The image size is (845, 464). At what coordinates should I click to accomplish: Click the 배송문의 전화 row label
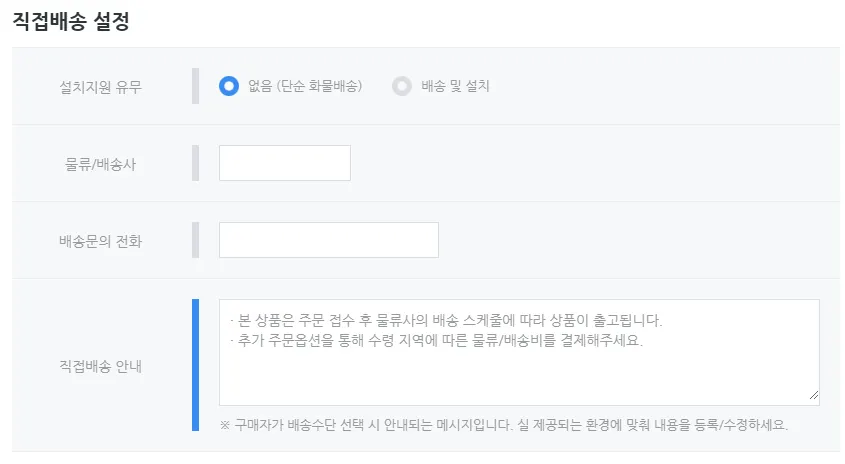point(101,241)
